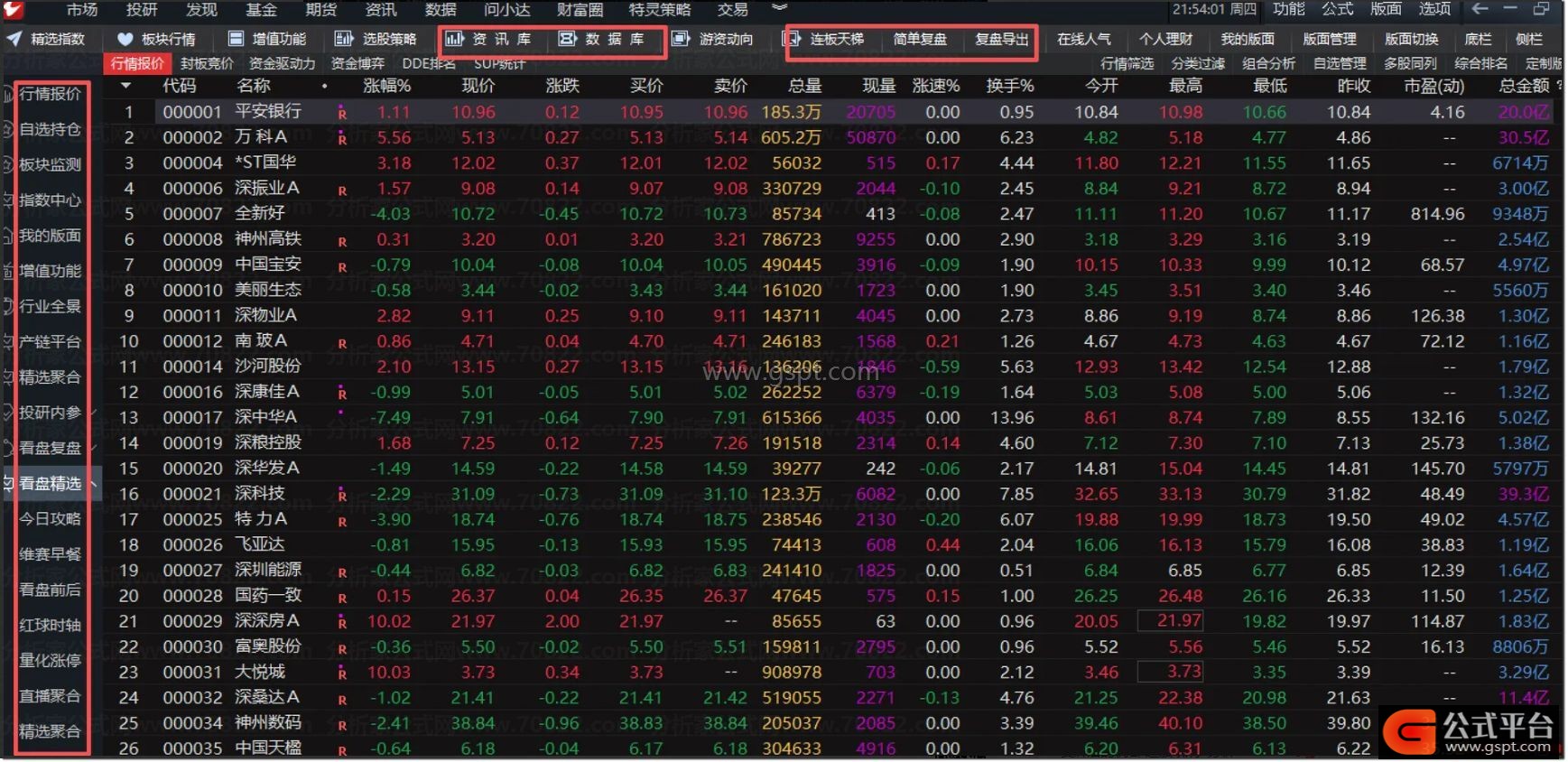Switch to the 封板竞价 tab

click(x=207, y=63)
